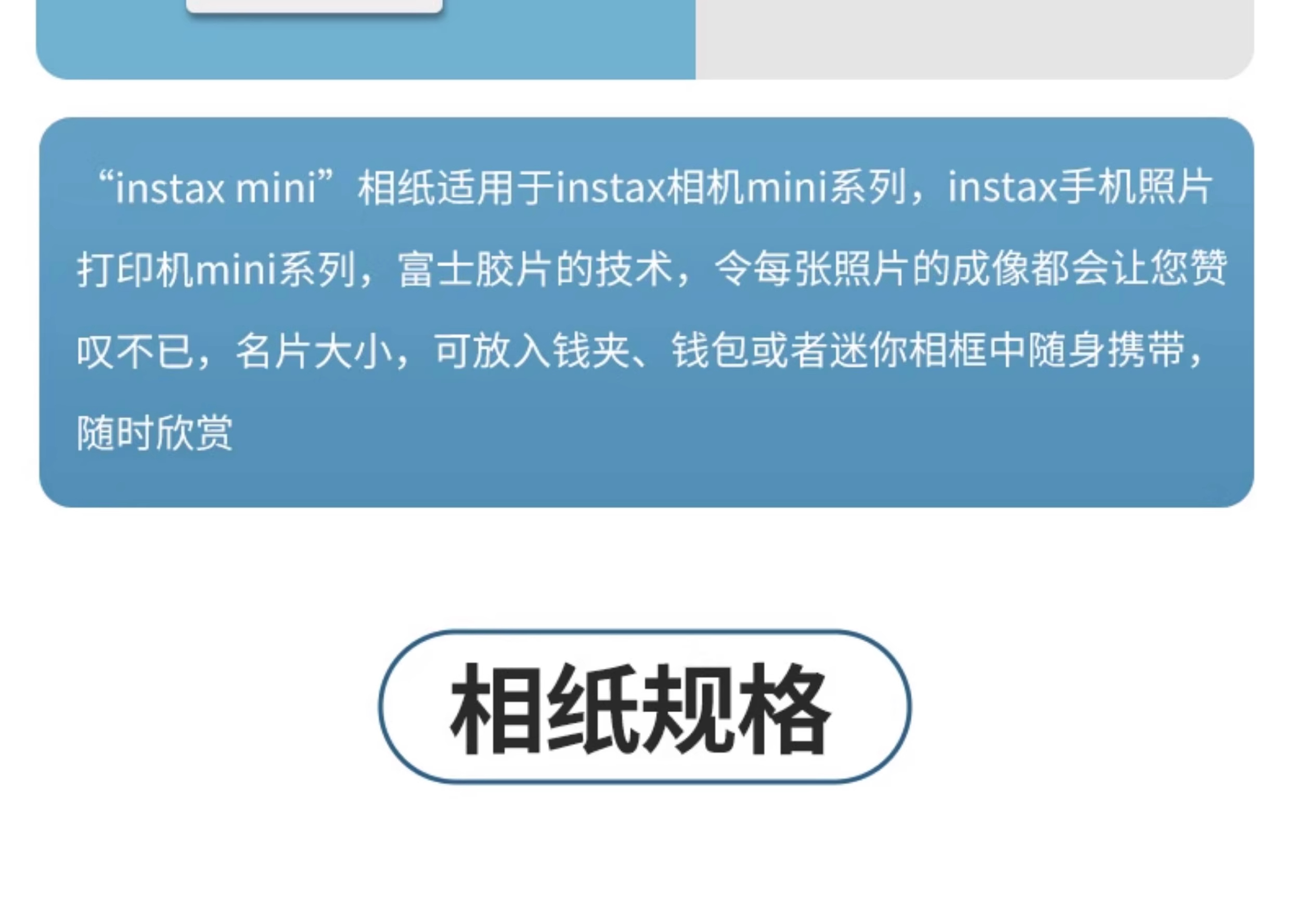Click the character 格 in the 相纸规格 heading
This screenshot has height=924, width=1290.
tap(784, 709)
